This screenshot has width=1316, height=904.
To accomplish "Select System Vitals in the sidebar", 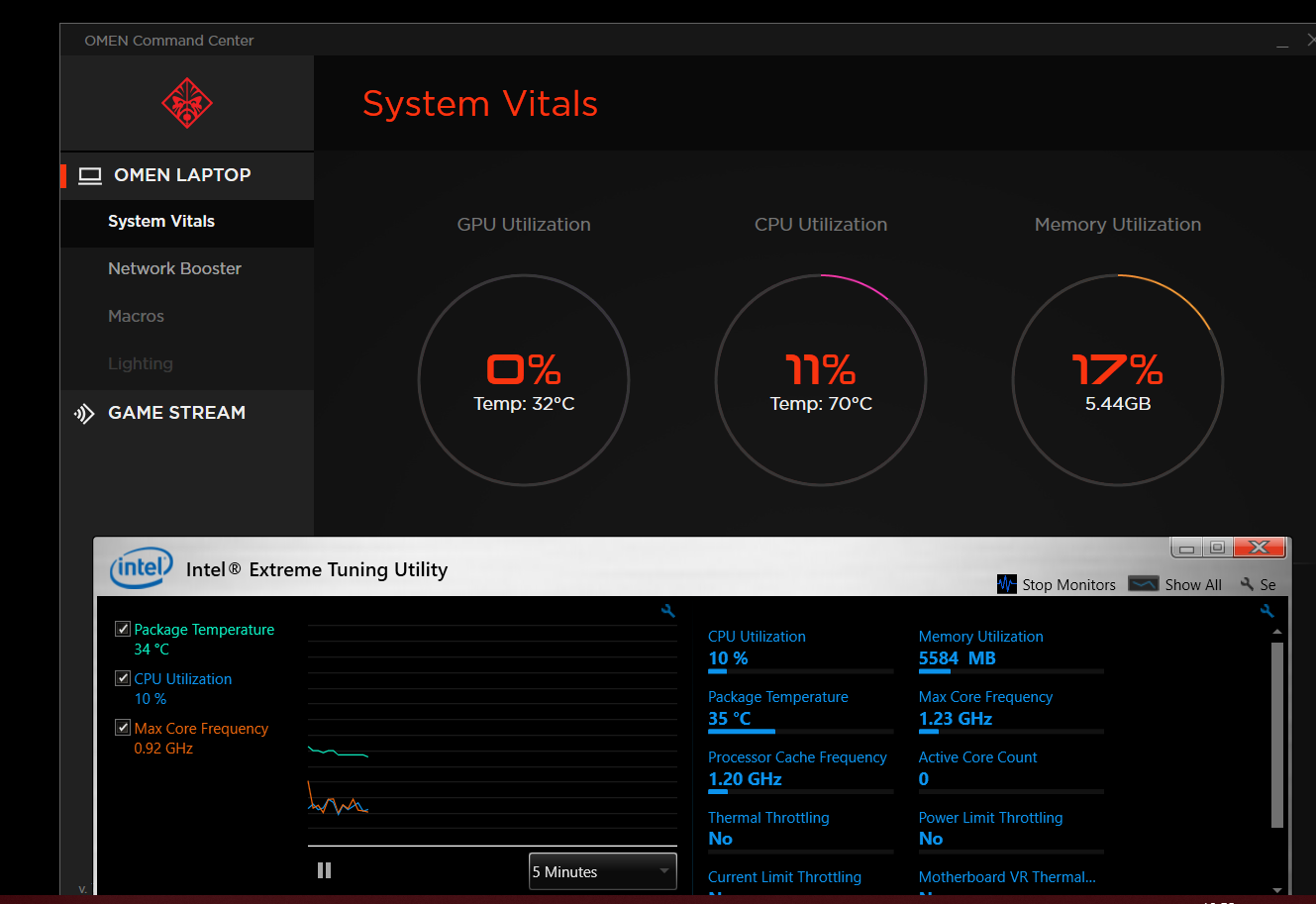I will coord(160,221).
